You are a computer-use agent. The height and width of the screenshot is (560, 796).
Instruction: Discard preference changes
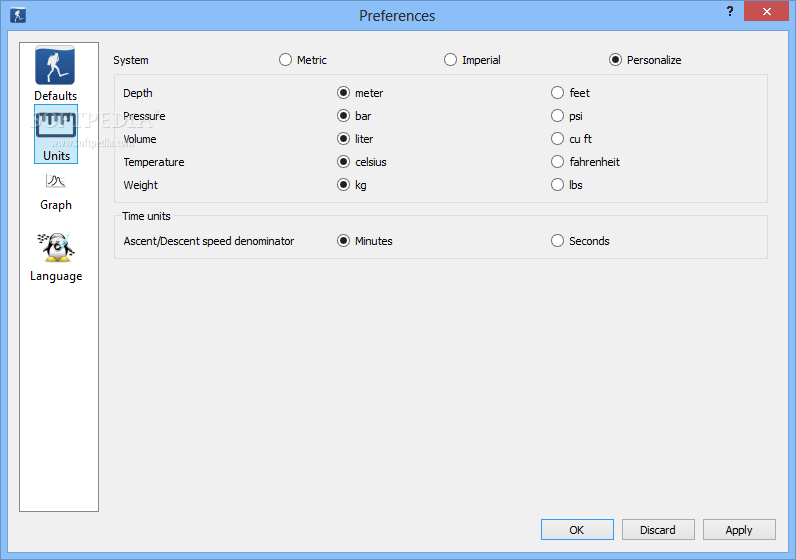pos(658,530)
